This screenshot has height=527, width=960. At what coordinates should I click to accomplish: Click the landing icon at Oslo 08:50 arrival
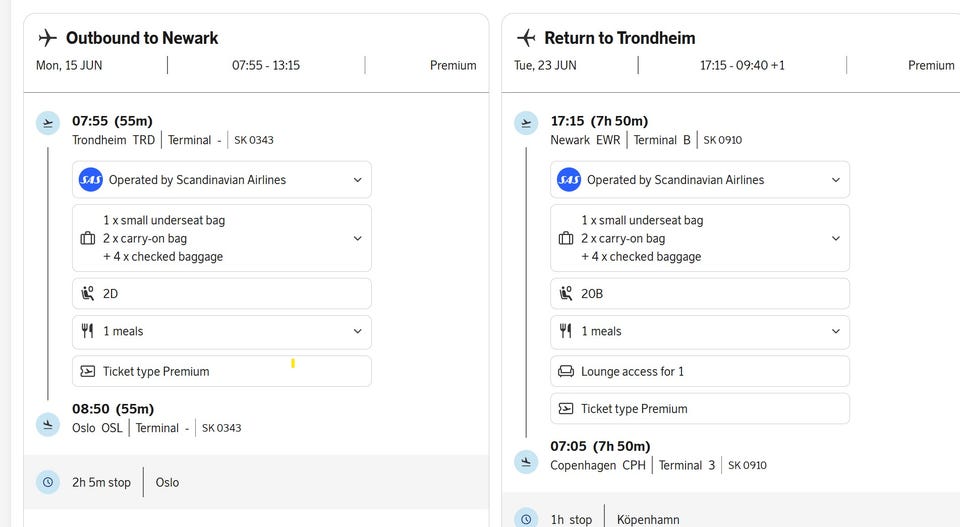pyautogui.click(x=48, y=424)
